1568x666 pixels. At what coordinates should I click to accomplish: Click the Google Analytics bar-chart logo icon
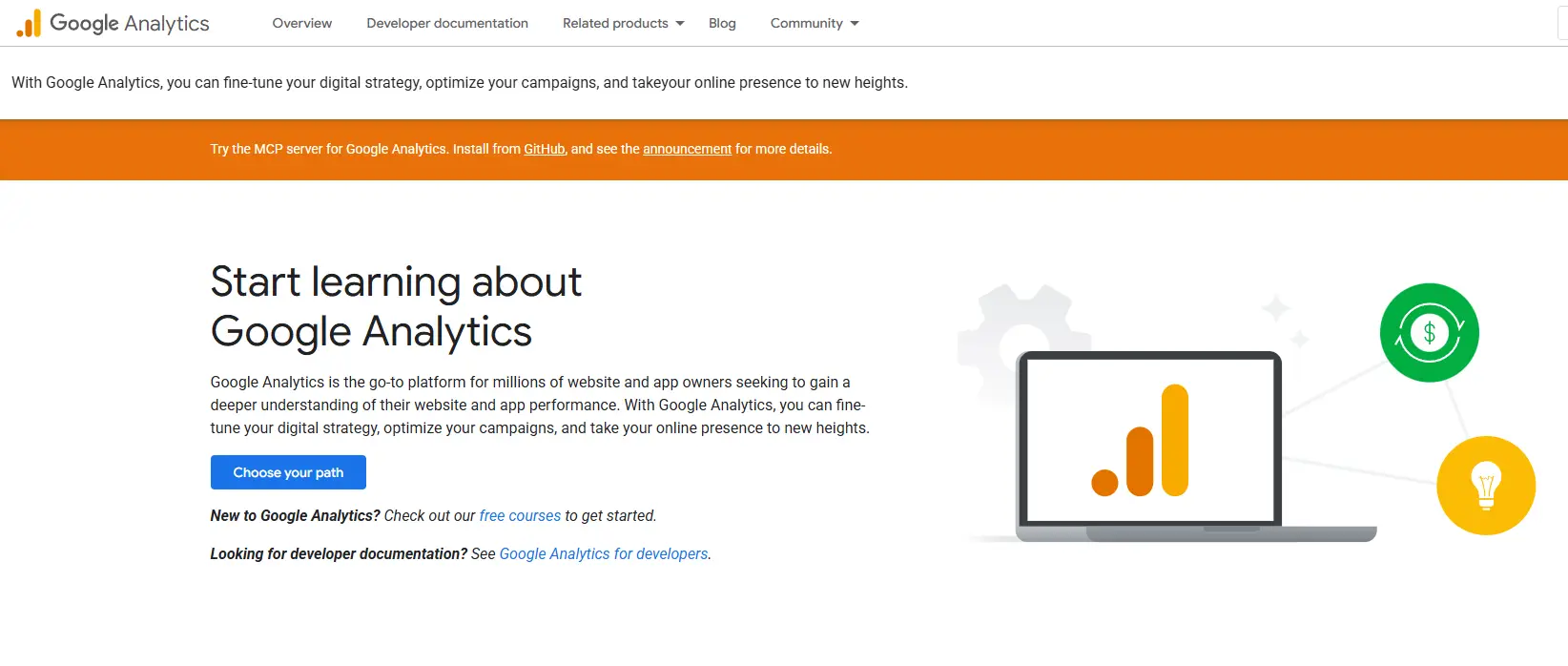(29, 24)
